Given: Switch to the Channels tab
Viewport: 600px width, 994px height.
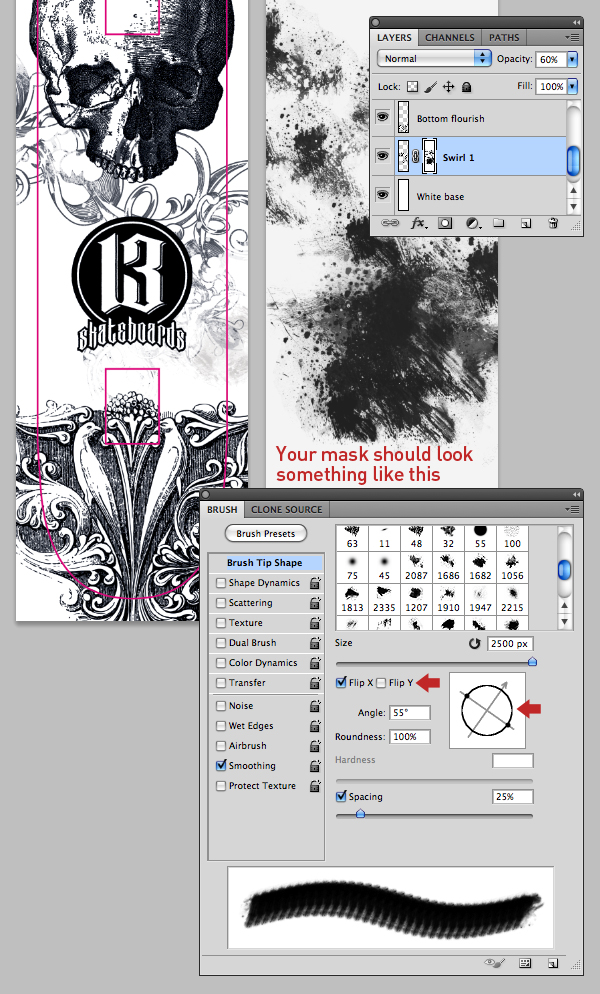Looking at the screenshot, I should point(450,37).
